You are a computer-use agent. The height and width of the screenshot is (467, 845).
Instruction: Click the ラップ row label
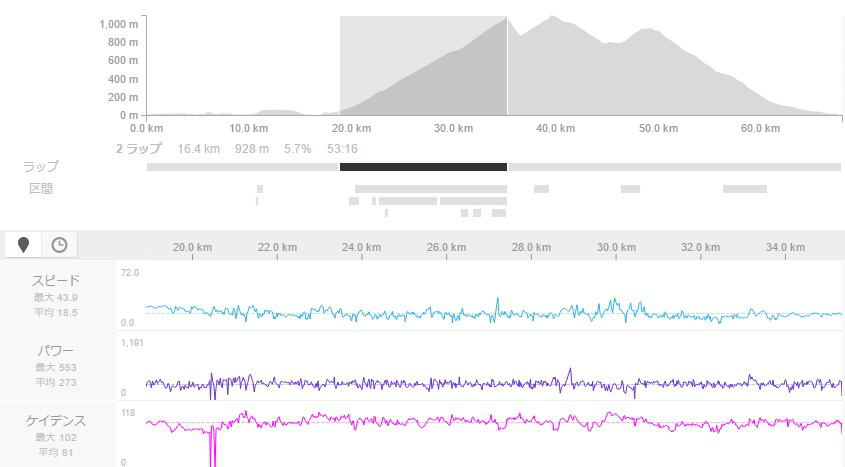pos(40,166)
